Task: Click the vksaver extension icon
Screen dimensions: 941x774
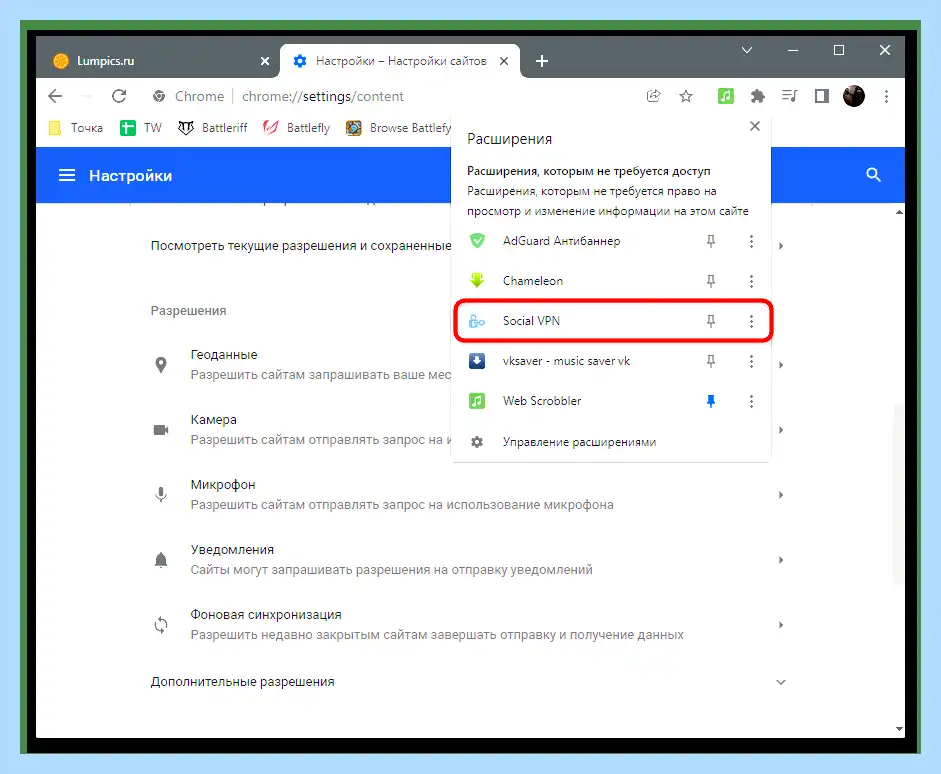Action: point(477,361)
